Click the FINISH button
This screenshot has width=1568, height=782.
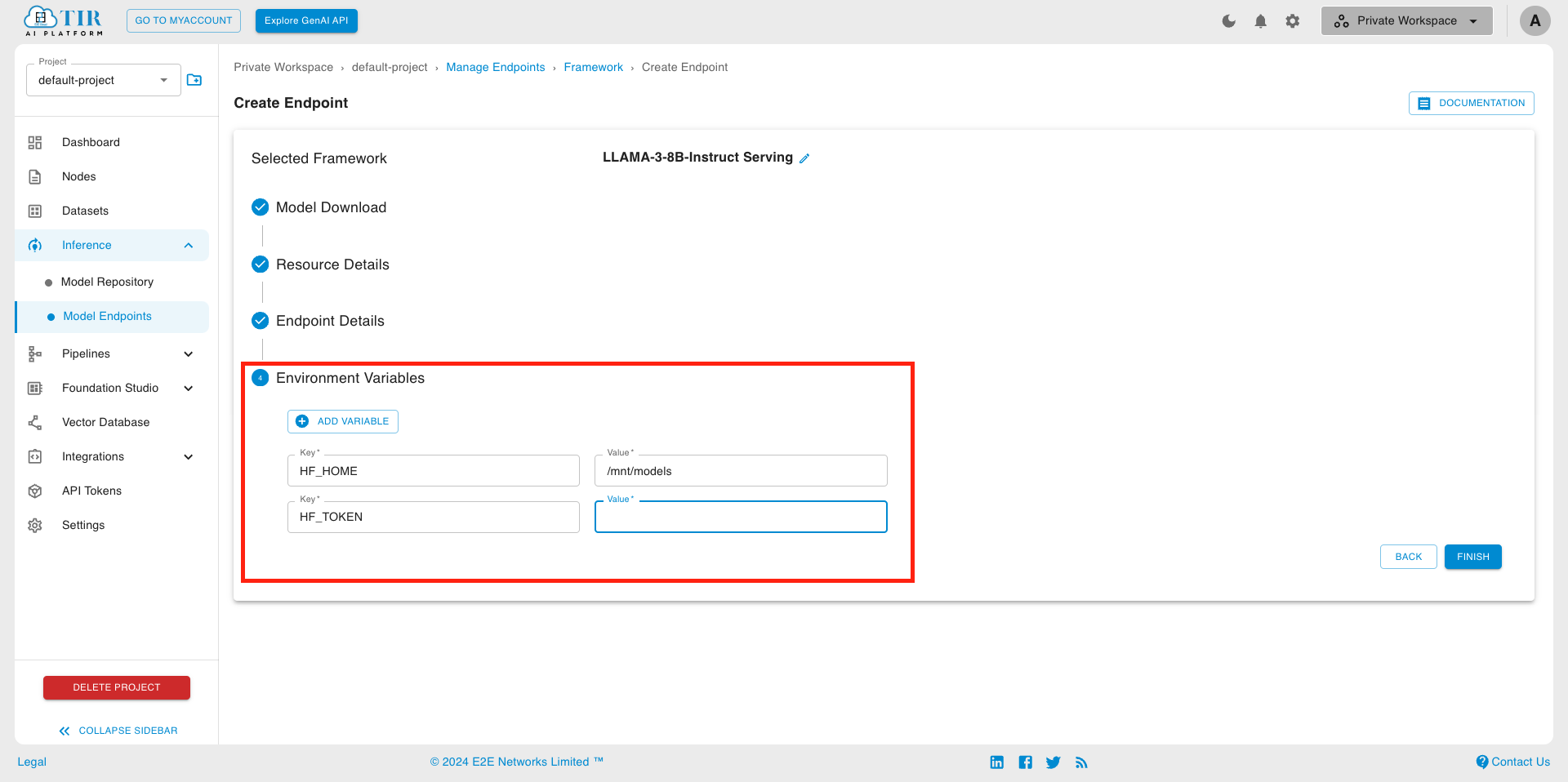(1472, 557)
